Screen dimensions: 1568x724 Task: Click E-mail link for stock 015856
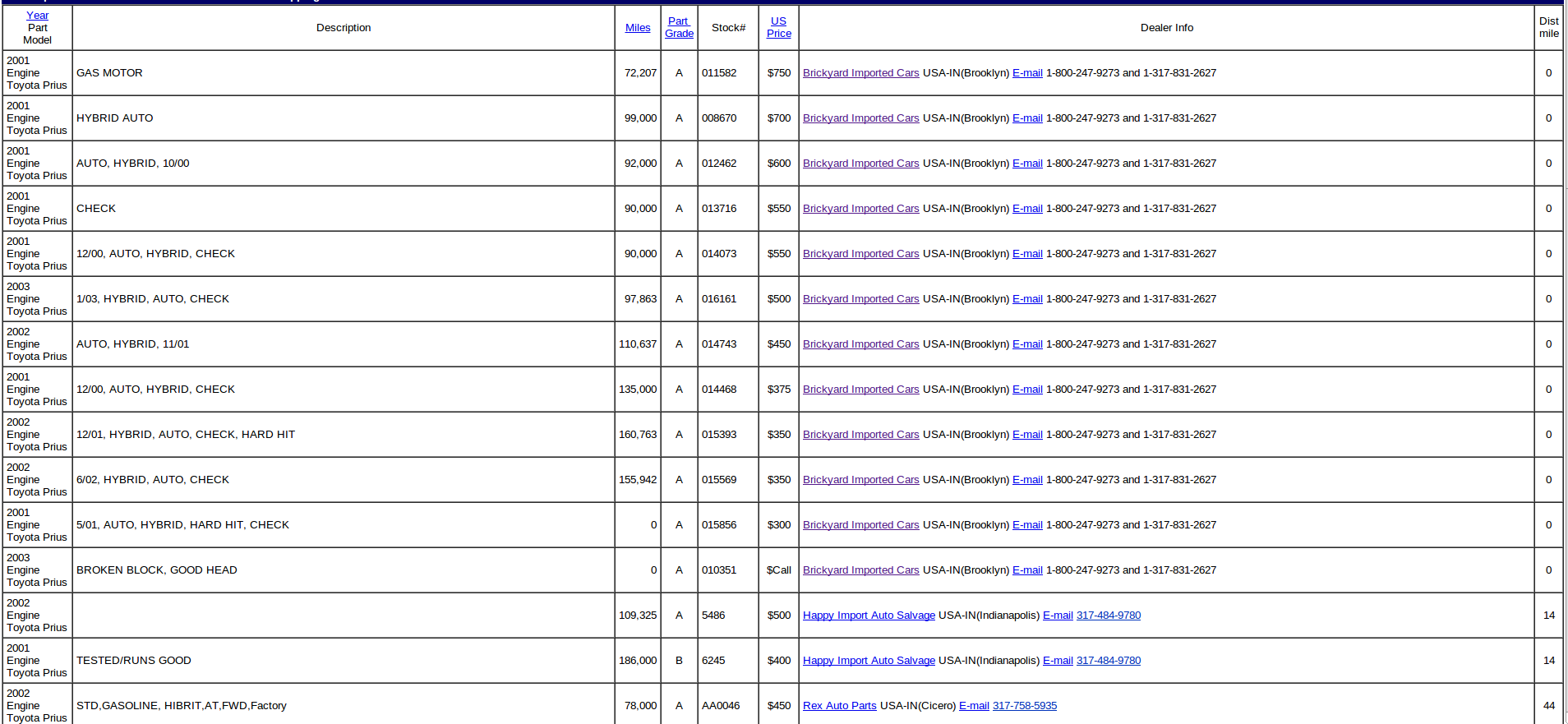pos(1027,525)
